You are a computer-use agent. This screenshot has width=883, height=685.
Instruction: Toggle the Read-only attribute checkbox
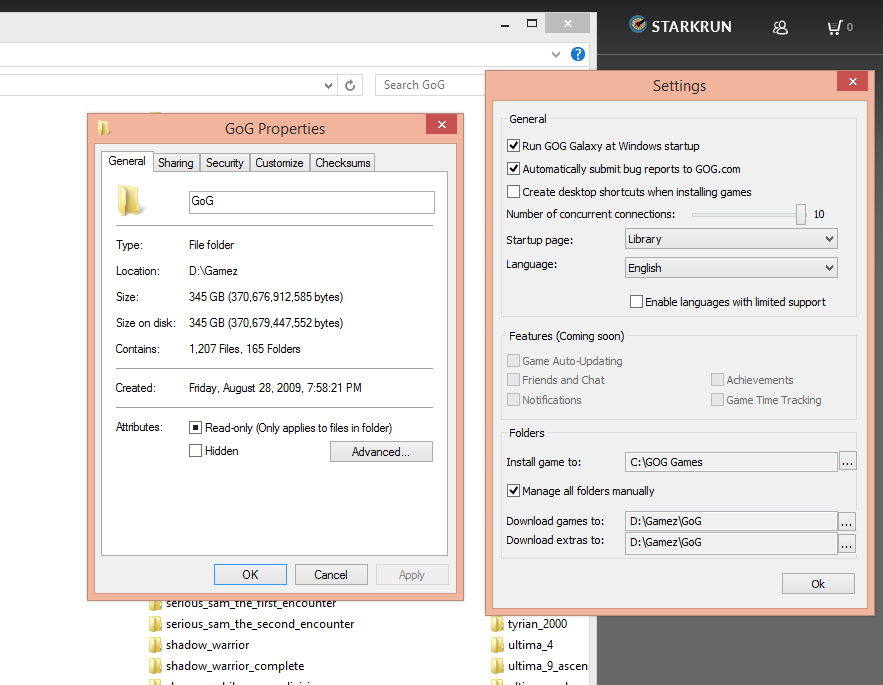coord(195,428)
